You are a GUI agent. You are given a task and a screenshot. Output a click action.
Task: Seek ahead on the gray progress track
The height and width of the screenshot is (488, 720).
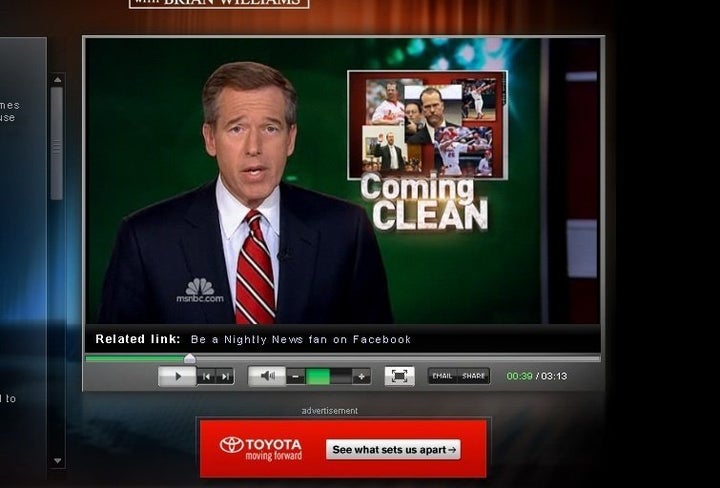398,359
